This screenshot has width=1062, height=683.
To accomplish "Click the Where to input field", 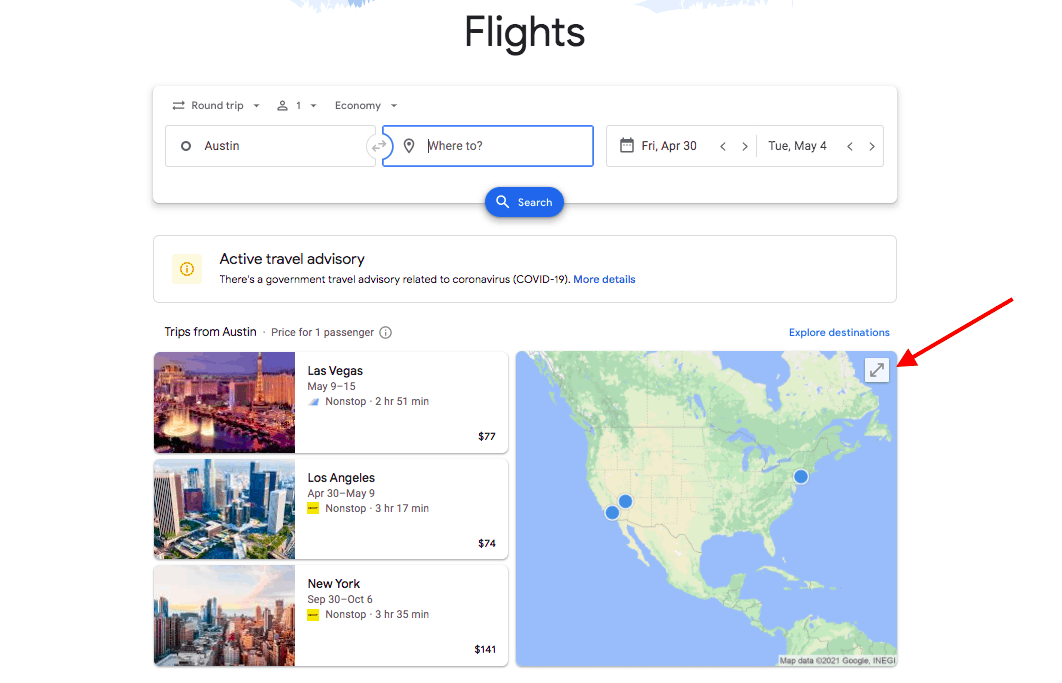I will point(480,145).
